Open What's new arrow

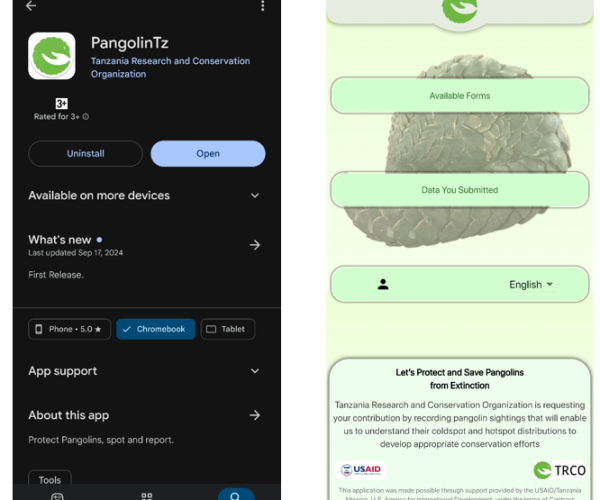tap(255, 245)
